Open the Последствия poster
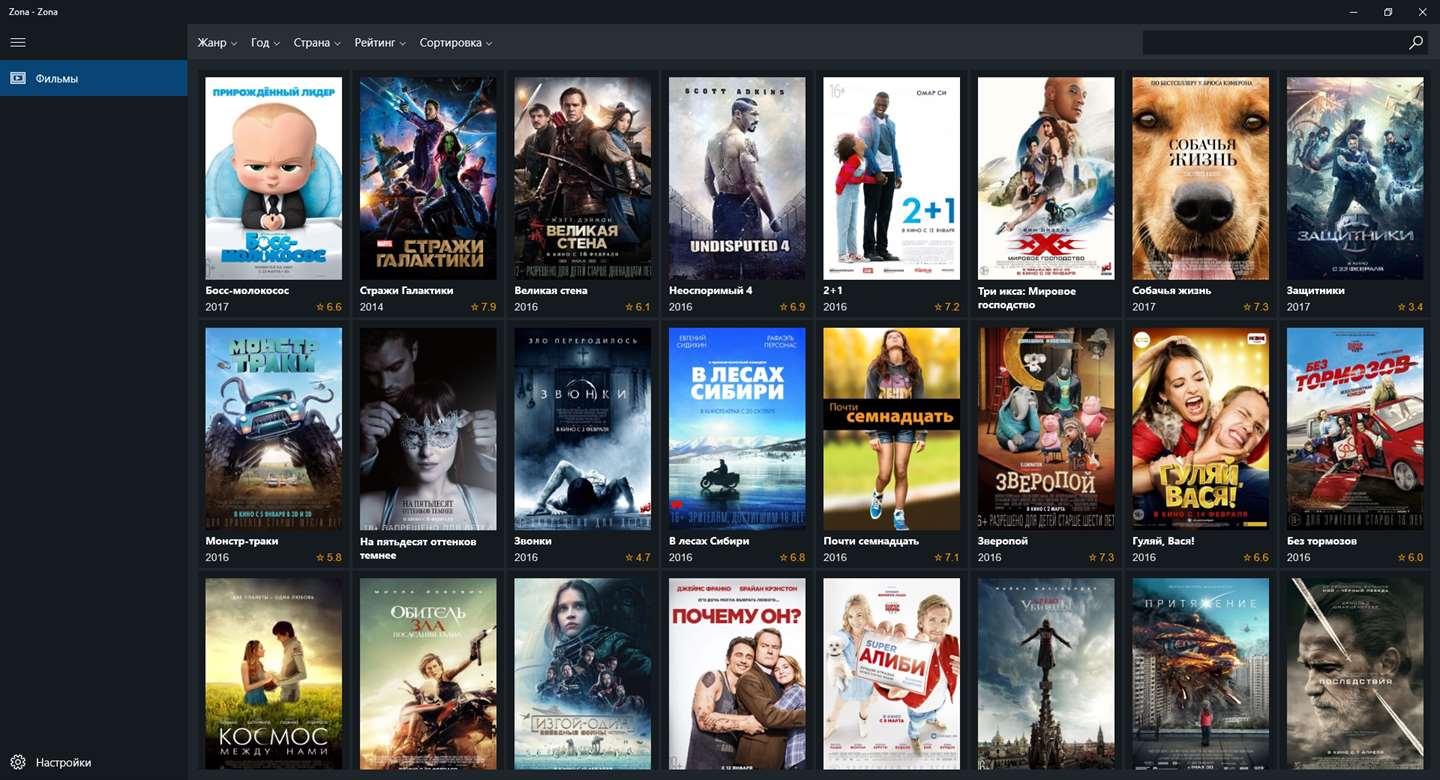The height and width of the screenshot is (780, 1440). point(1355,674)
